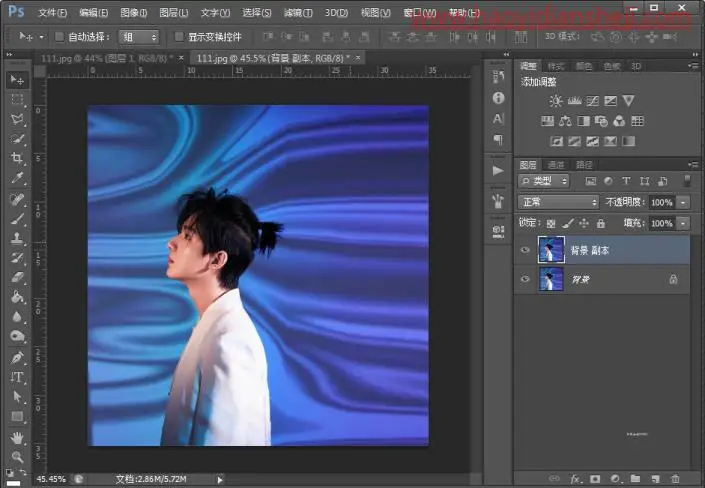Open the Adjustments panel flyout menu
This screenshot has width=705, height=488.
pos(693,66)
